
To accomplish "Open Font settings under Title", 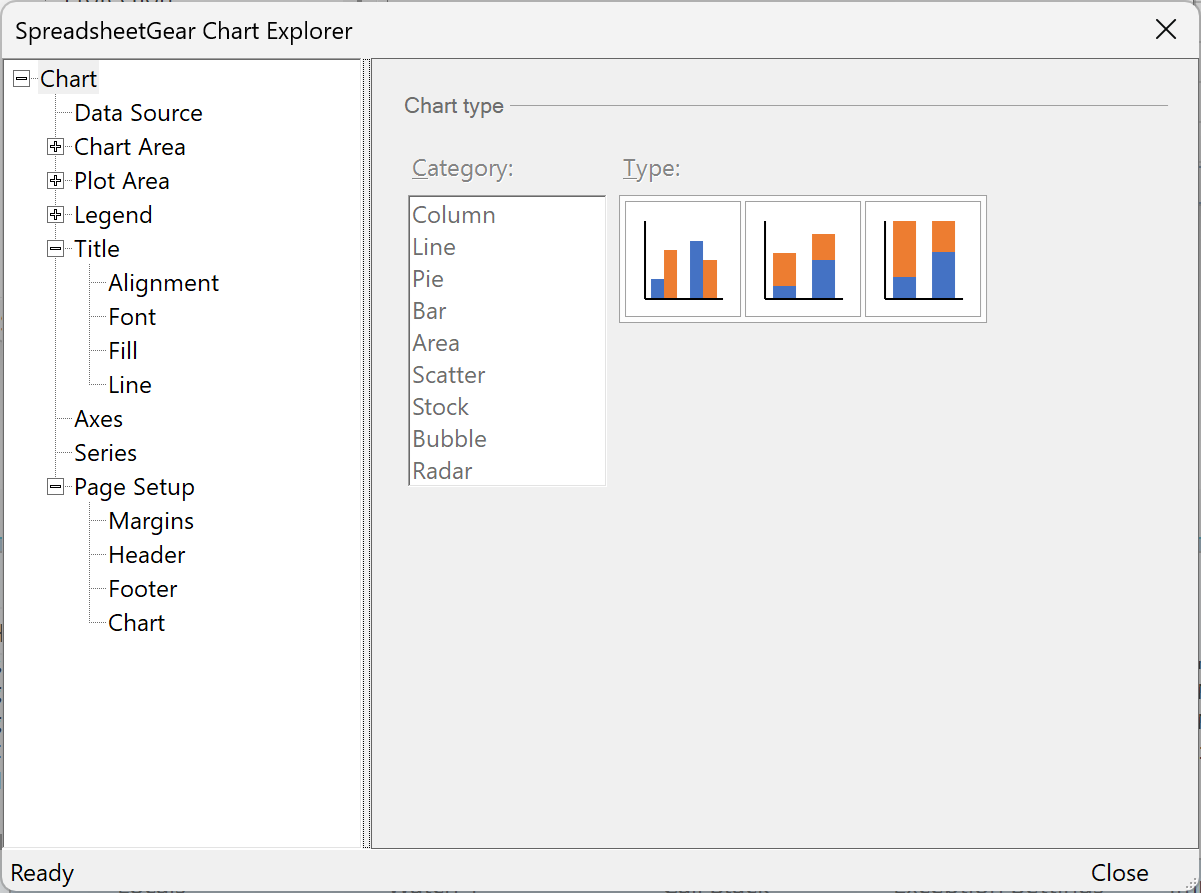I will (131, 316).
